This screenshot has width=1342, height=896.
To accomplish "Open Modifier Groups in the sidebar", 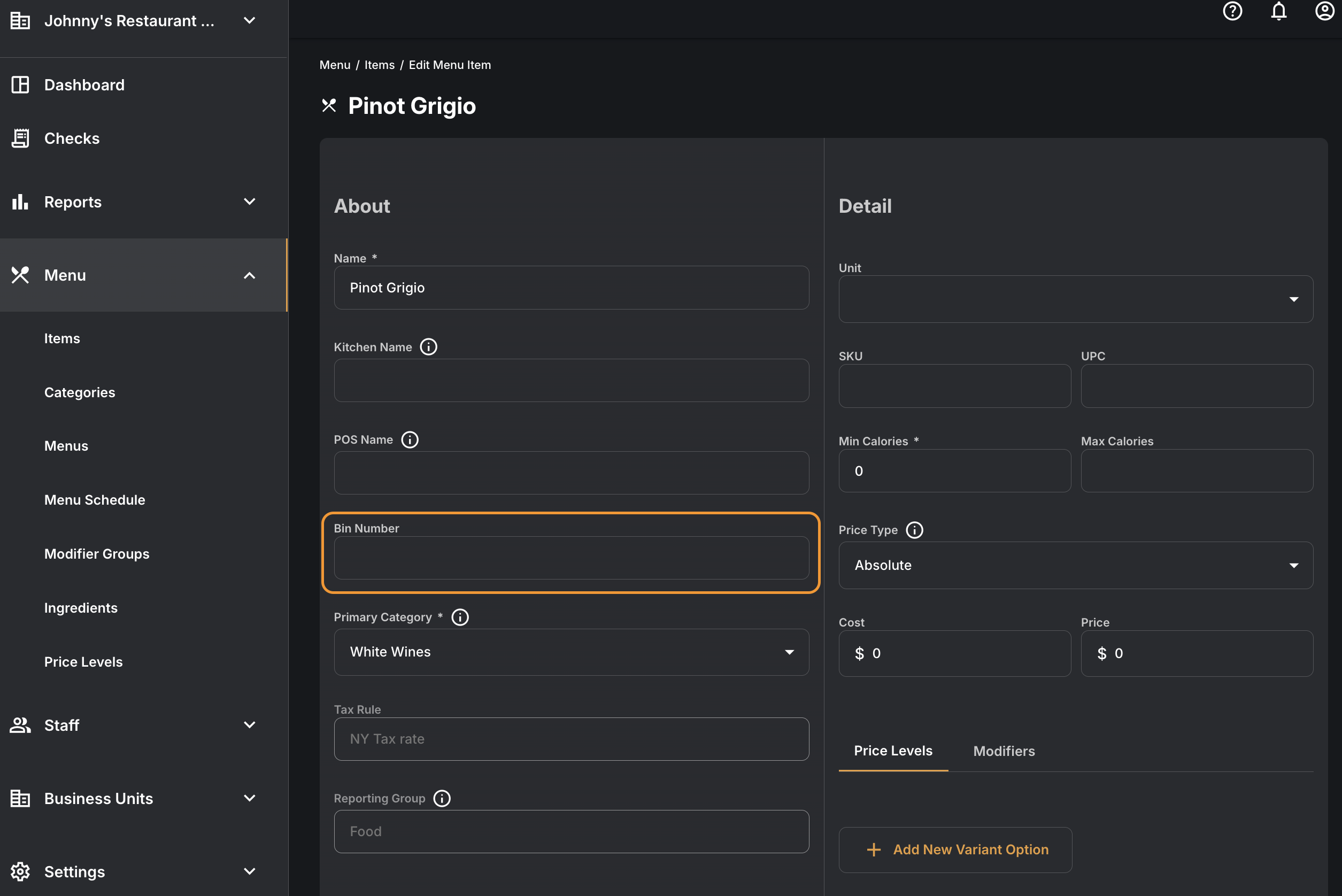I will 97,554.
